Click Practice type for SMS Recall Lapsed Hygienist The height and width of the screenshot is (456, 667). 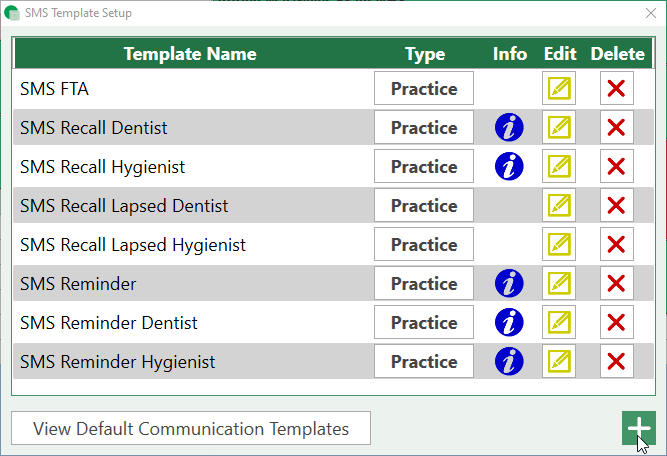click(x=424, y=244)
